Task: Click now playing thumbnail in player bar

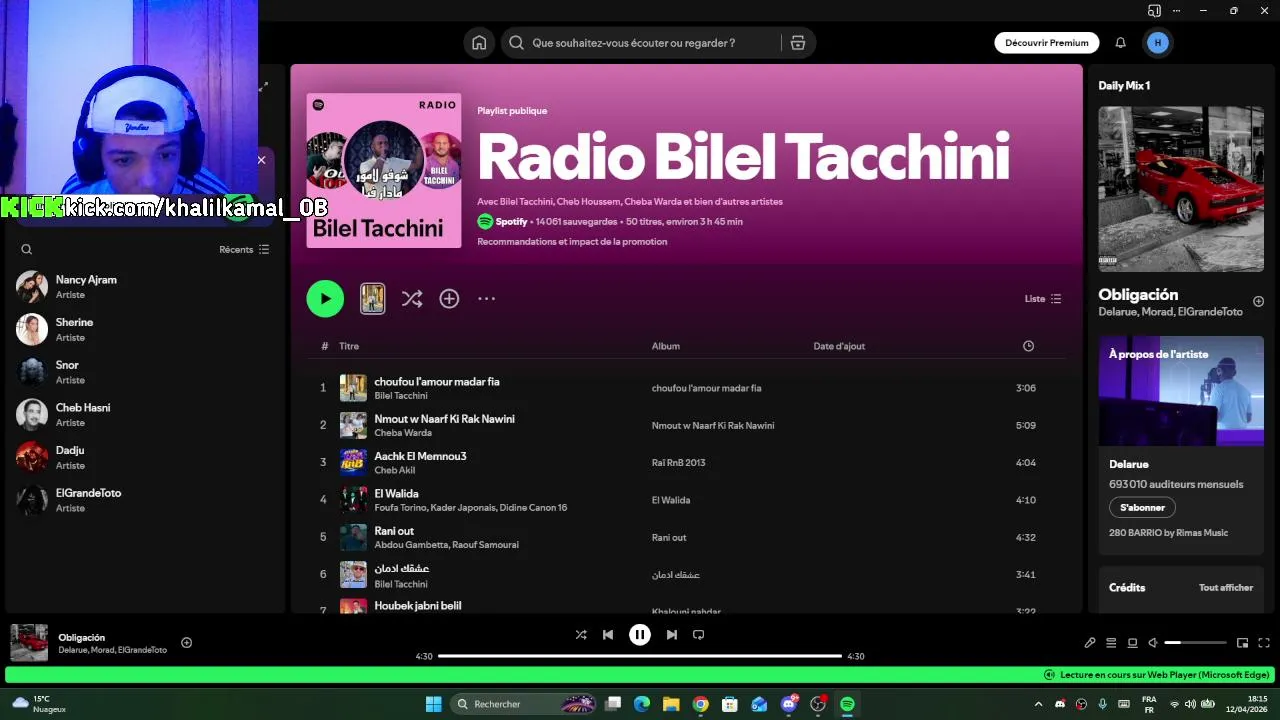Action: [29, 643]
